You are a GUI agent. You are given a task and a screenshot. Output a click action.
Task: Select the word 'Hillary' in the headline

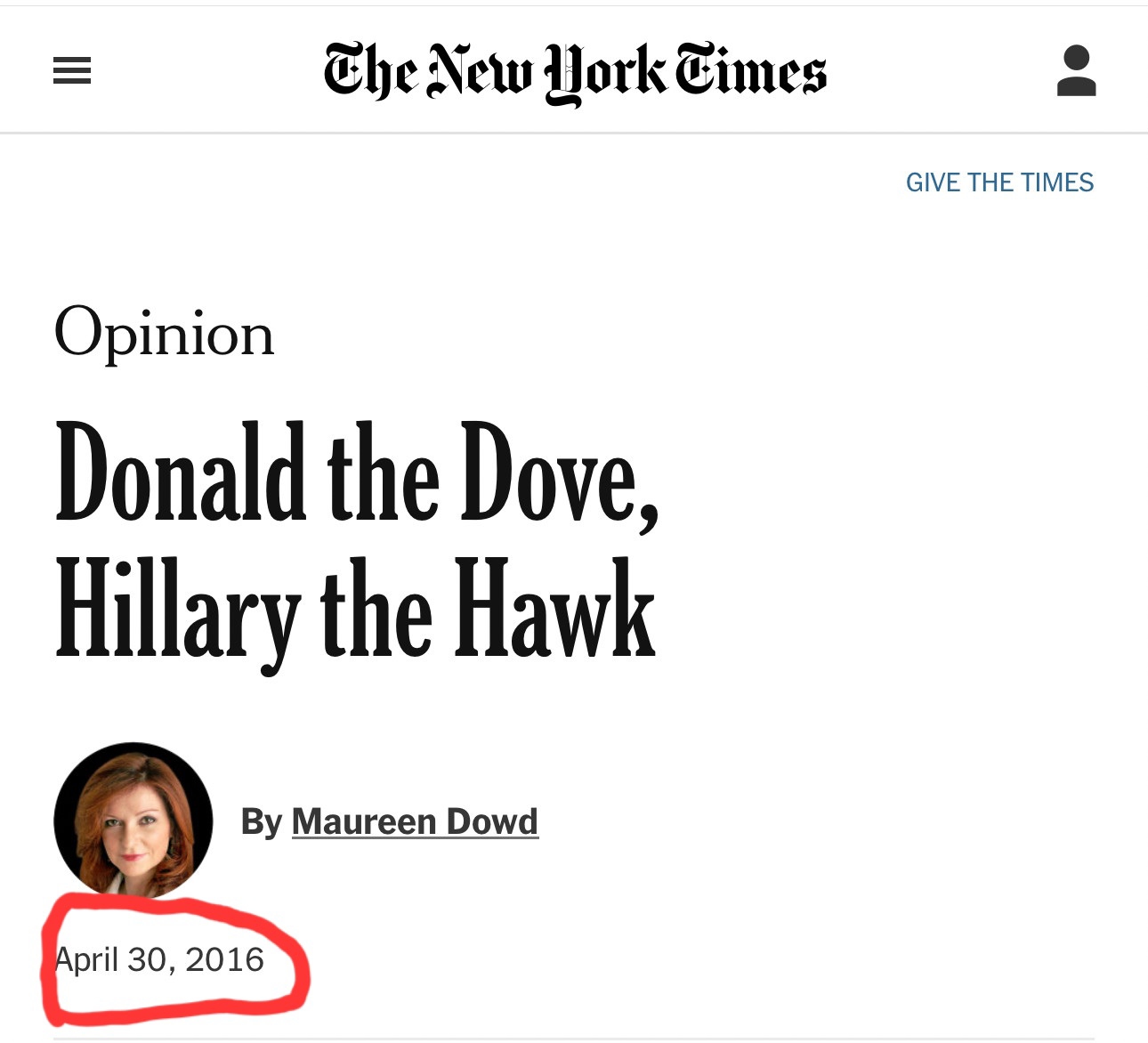(x=177, y=610)
